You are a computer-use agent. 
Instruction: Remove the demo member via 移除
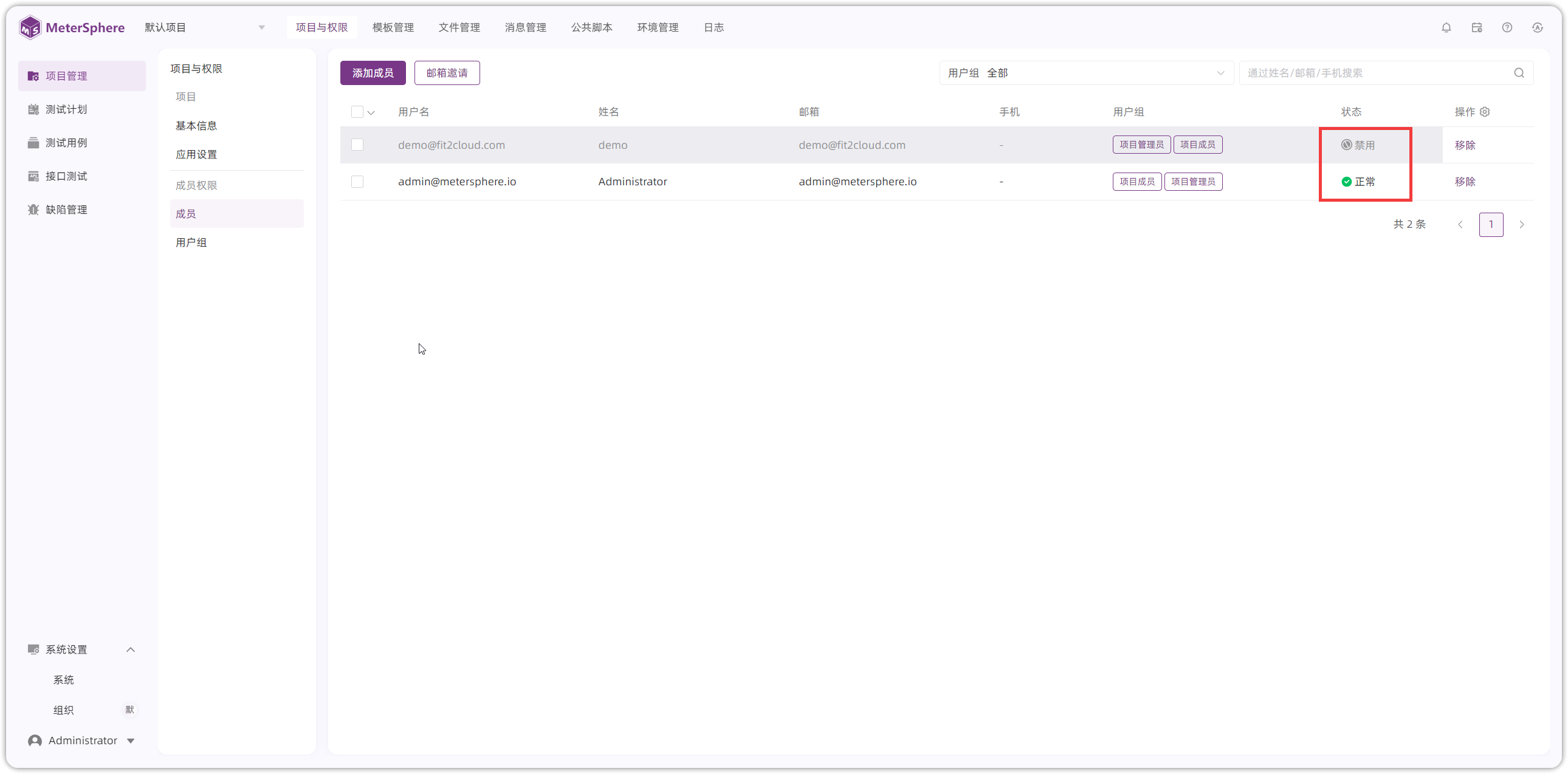click(x=1465, y=145)
